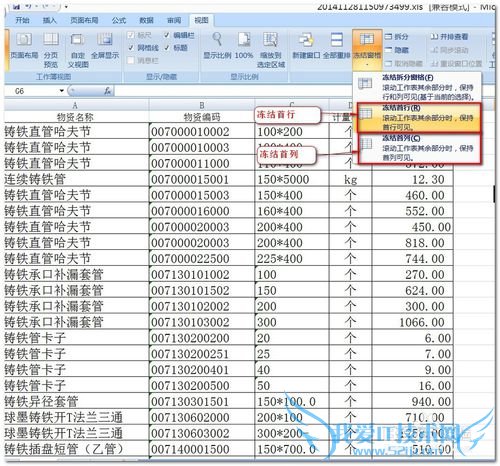This screenshot has width=500, height=466.
Task: Click cell 连续铸铁管
Action: [76, 179]
